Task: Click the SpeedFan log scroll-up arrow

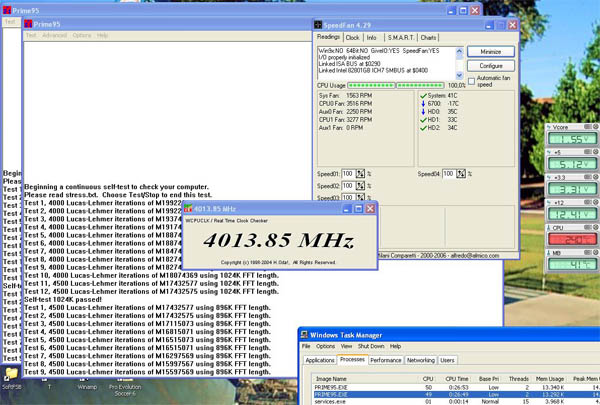Action: click(x=460, y=51)
